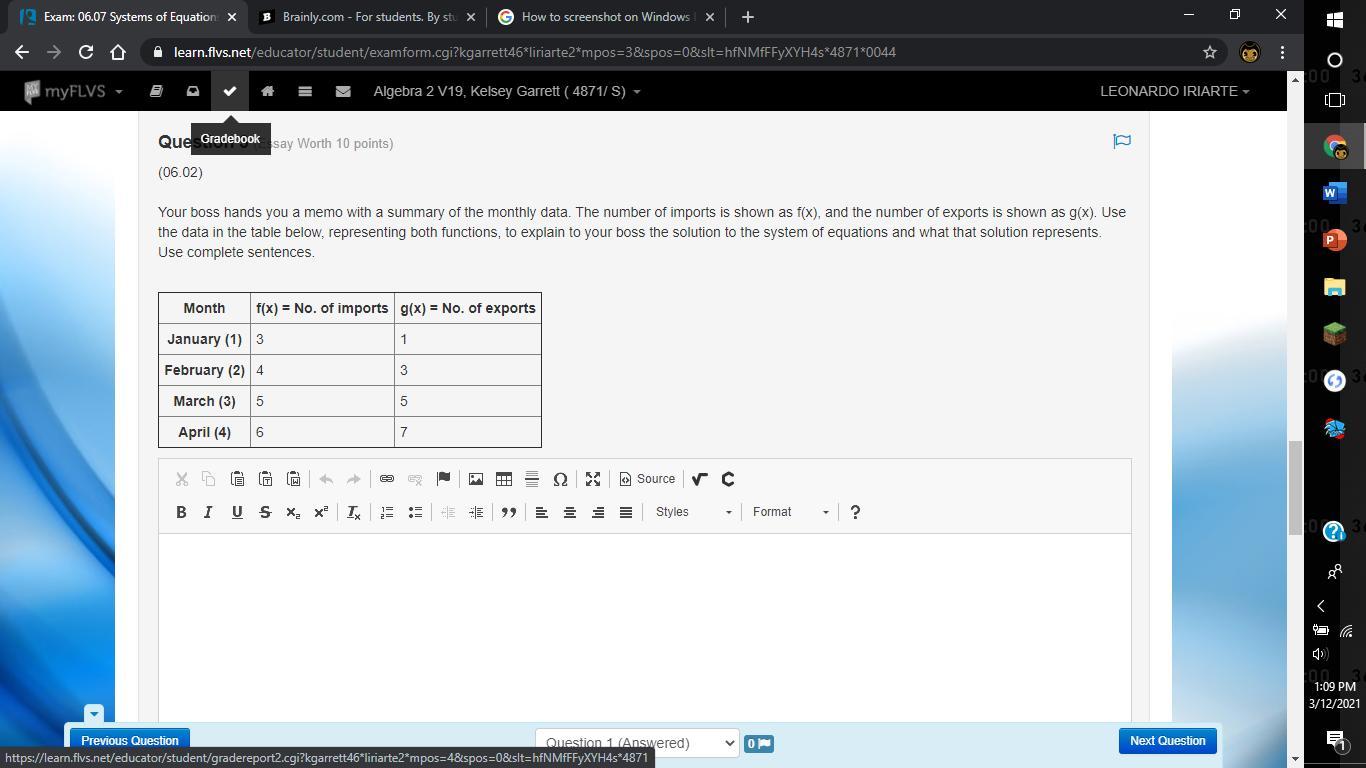The height and width of the screenshot is (768, 1366).
Task: Decrease the paragraph indent
Action: (448, 512)
